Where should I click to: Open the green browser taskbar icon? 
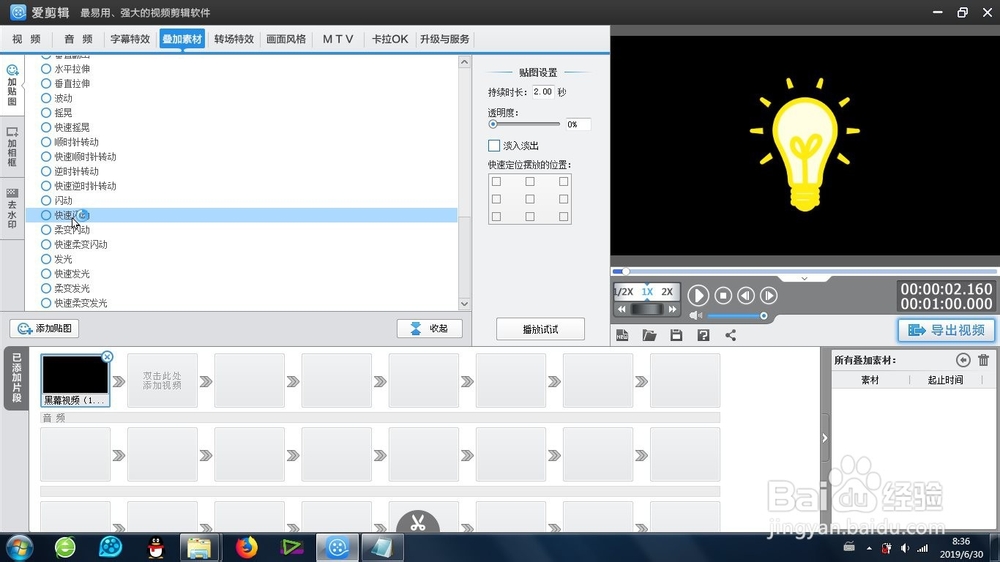pos(65,547)
